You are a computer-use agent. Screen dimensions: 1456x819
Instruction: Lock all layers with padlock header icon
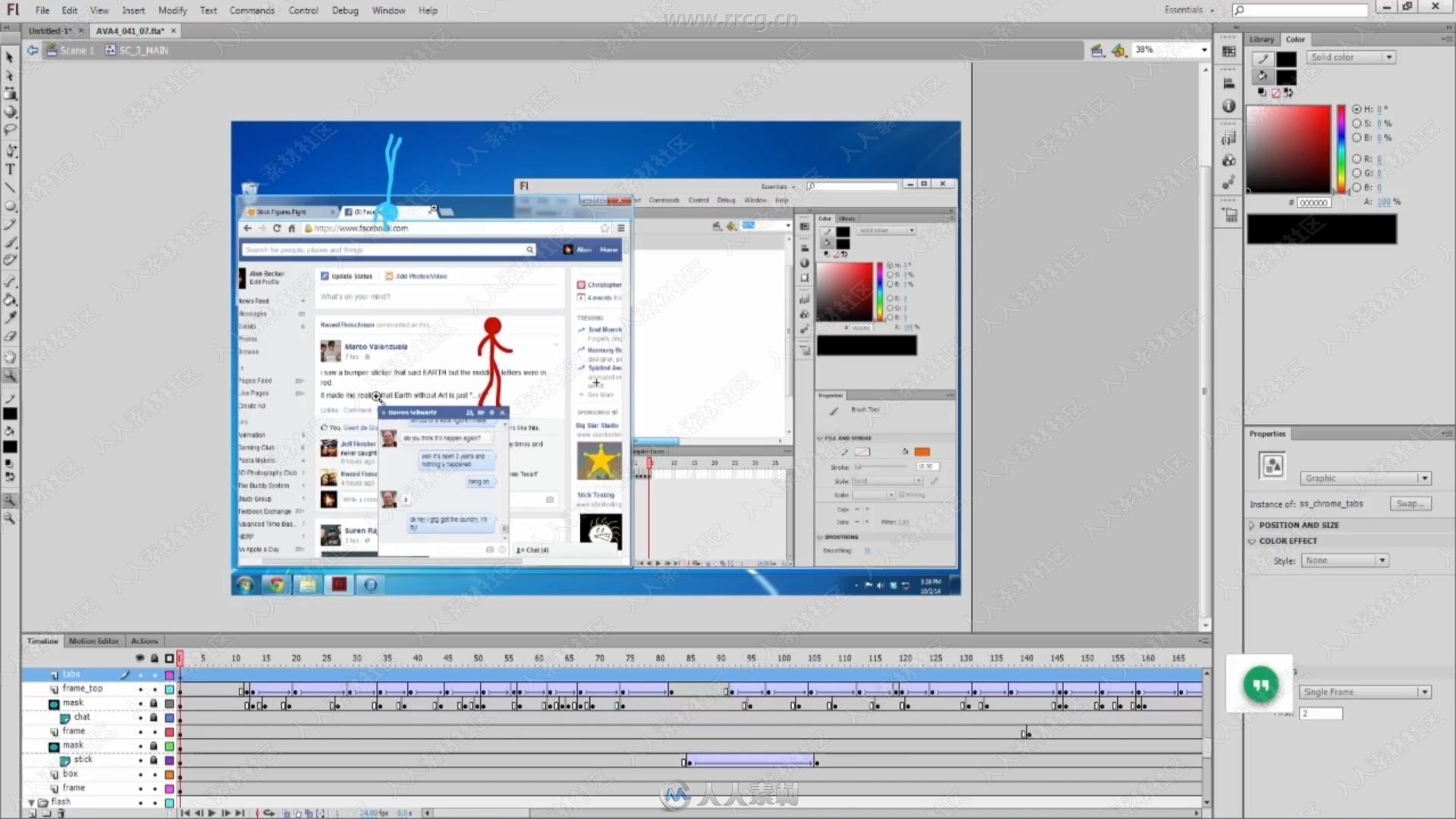tap(155, 658)
